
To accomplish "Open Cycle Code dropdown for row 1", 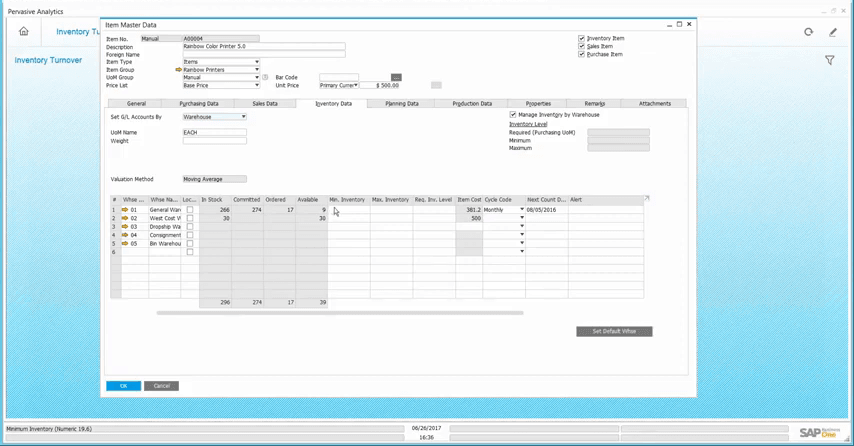I will [522, 210].
